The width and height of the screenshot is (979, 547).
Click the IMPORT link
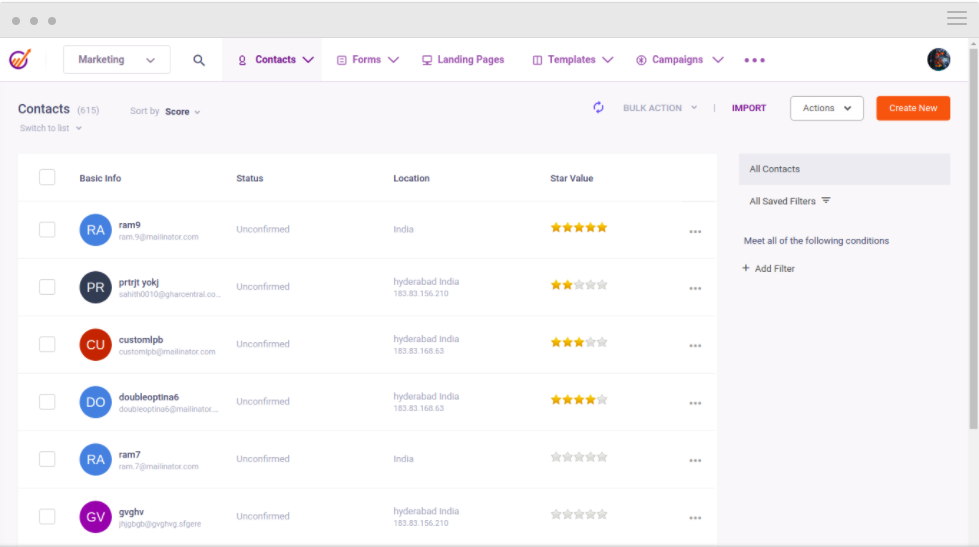748,108
